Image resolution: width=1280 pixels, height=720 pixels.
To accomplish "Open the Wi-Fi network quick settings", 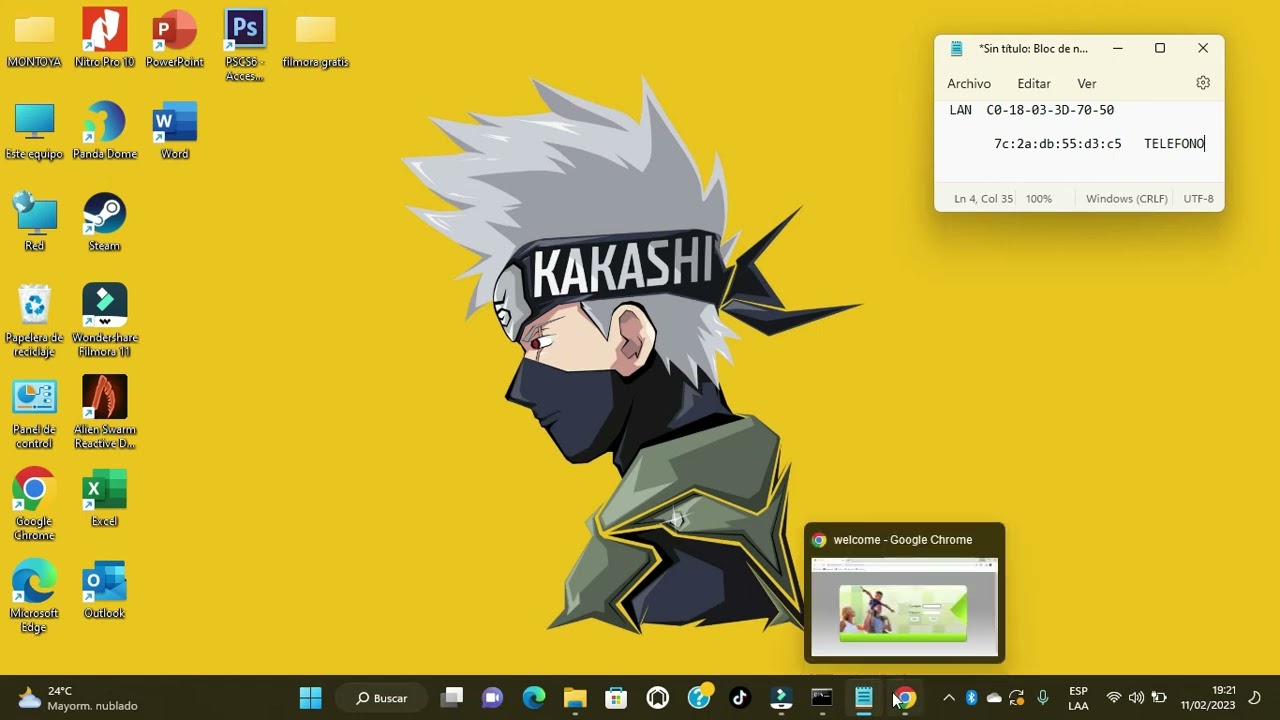I will pos(1114,698).
